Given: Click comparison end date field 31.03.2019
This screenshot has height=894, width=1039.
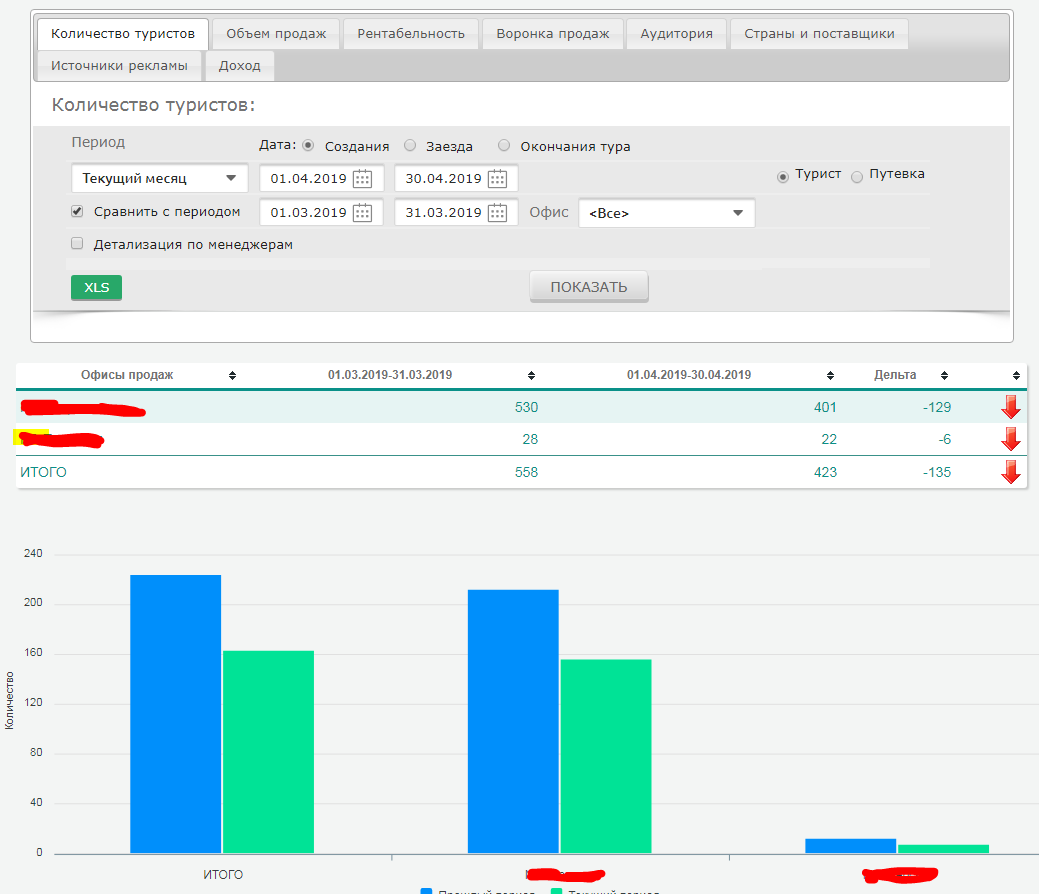Looking at the screenshot, I should tap(456, 213).
